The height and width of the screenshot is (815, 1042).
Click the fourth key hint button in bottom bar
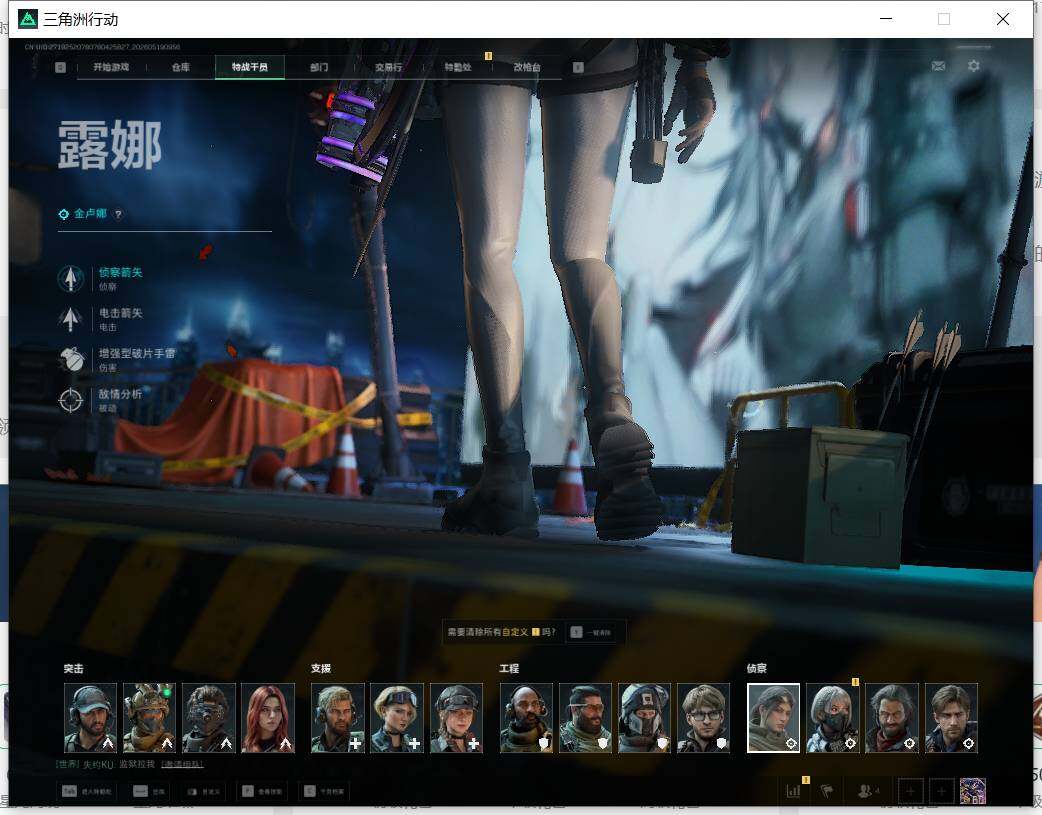click(x=262, y=791)
